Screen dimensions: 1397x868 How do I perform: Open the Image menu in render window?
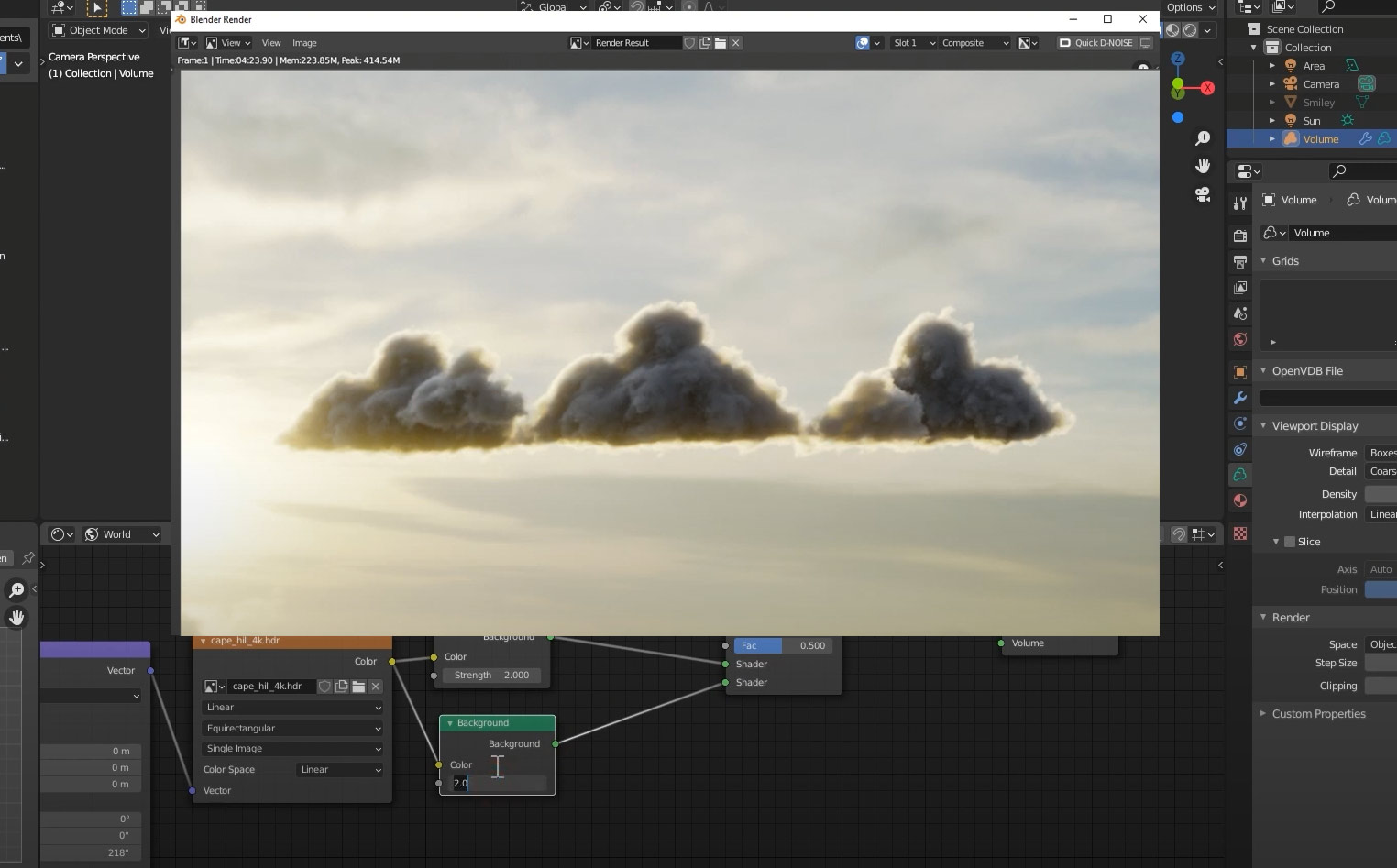tap(304, 42)
